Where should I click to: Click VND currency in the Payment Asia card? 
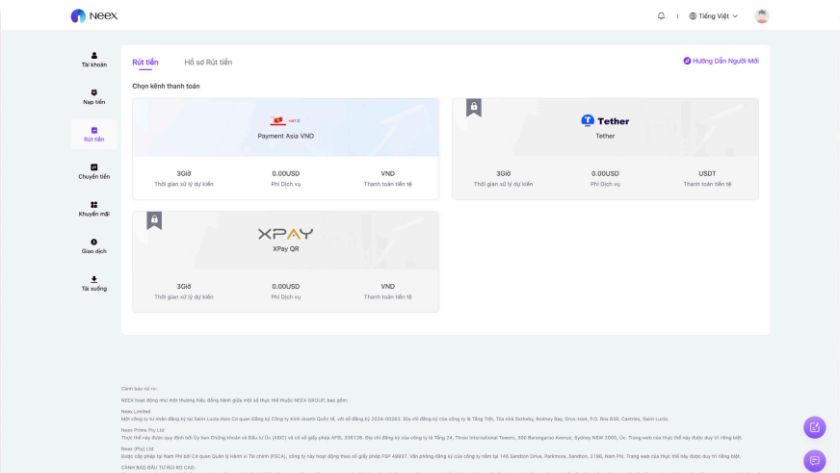coord(388,174)
